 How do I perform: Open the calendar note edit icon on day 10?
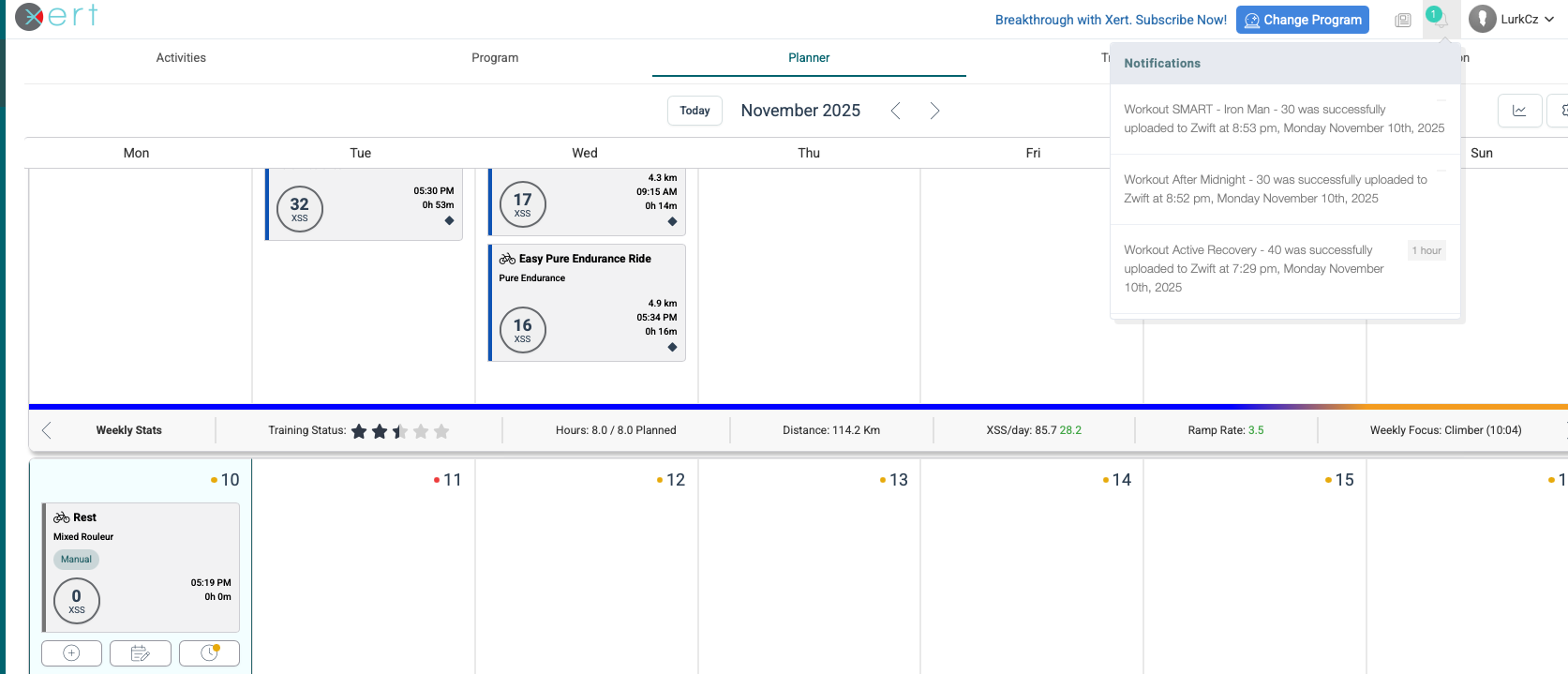[x=140, y=653]
